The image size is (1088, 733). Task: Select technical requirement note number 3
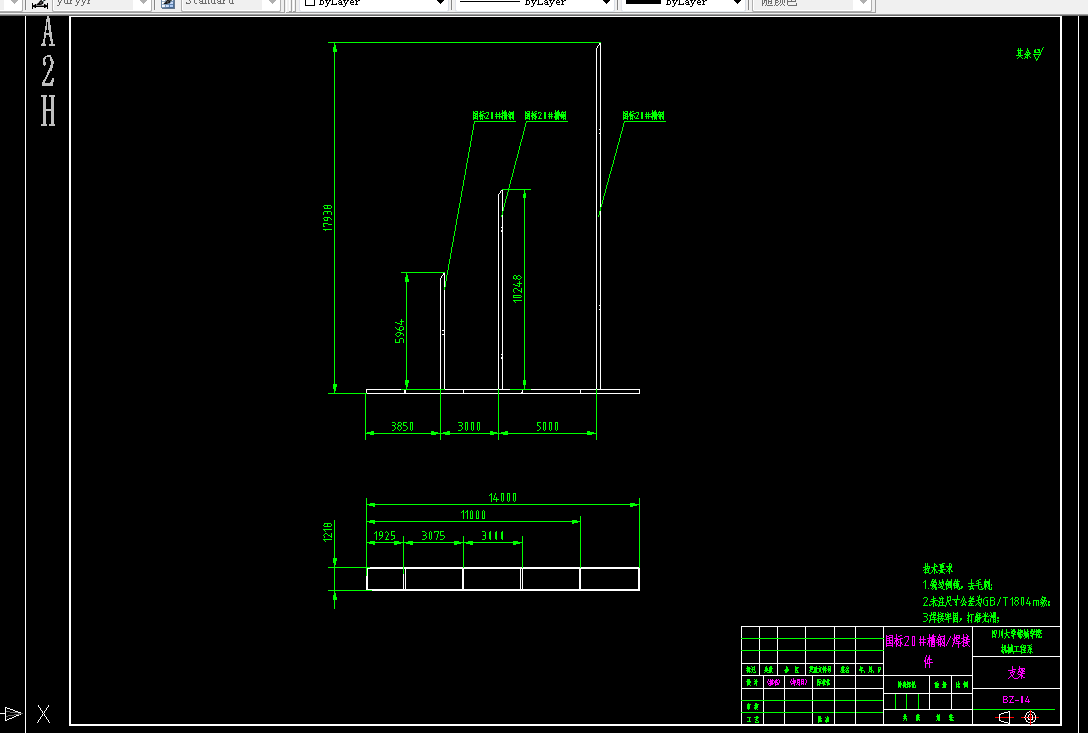click(x=961, y=618)
